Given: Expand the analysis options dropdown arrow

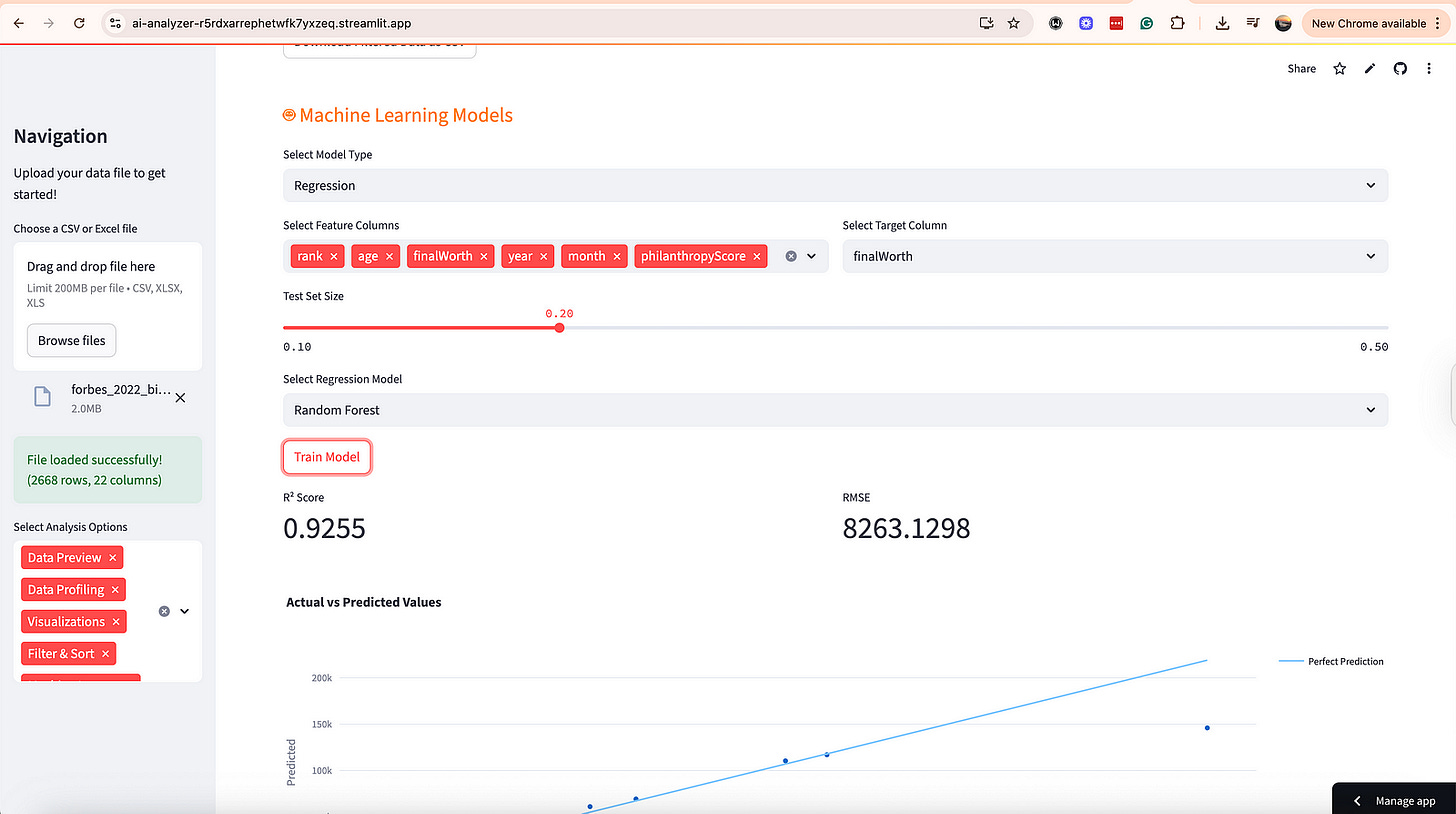Looking at the screenshot, I should point(185,611).
